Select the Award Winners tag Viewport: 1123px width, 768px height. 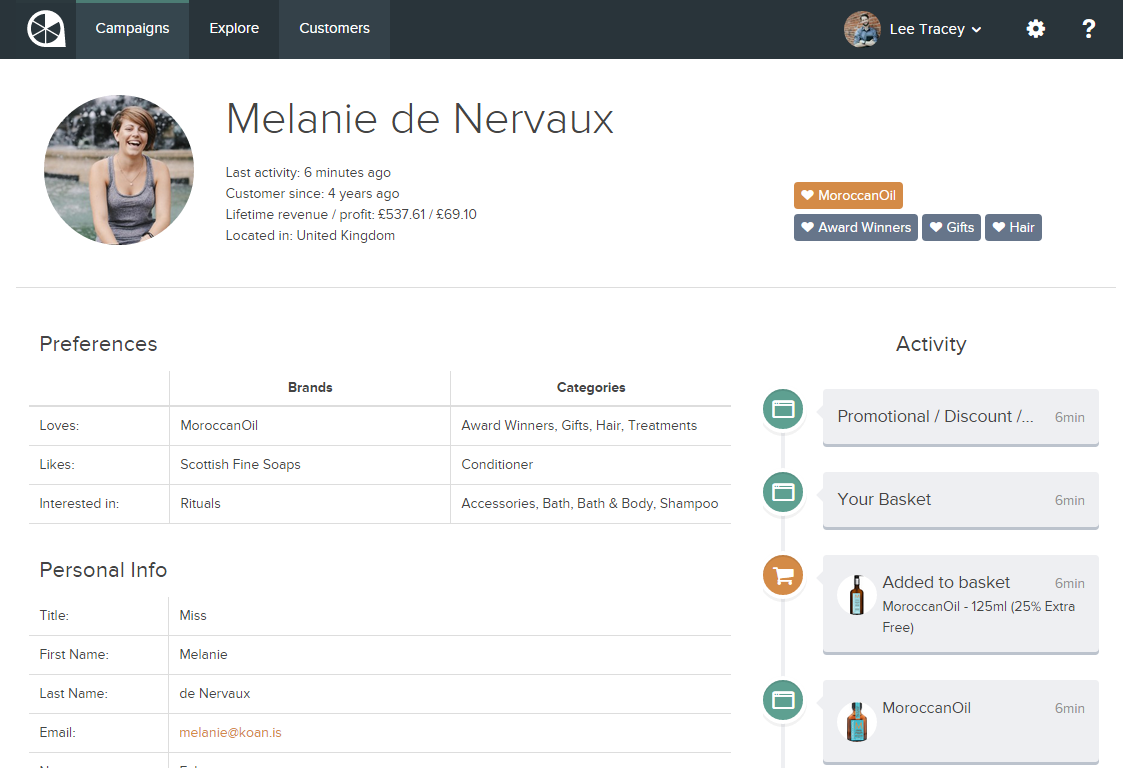click(x=856, y=228)
